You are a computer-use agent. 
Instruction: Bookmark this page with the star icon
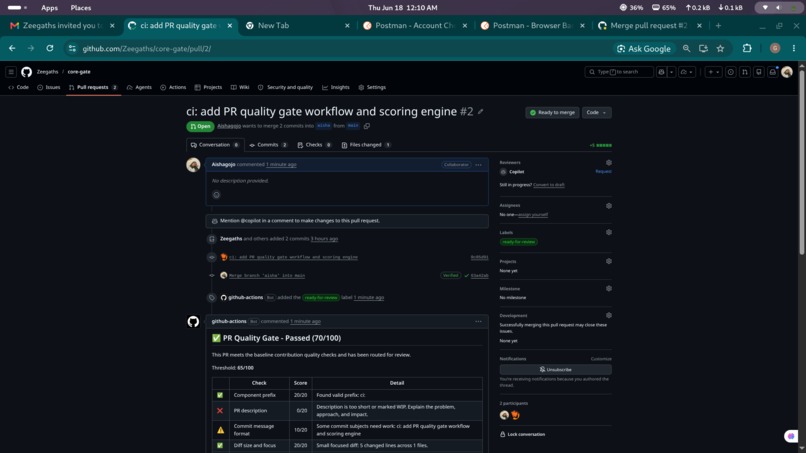coord(721,48)
